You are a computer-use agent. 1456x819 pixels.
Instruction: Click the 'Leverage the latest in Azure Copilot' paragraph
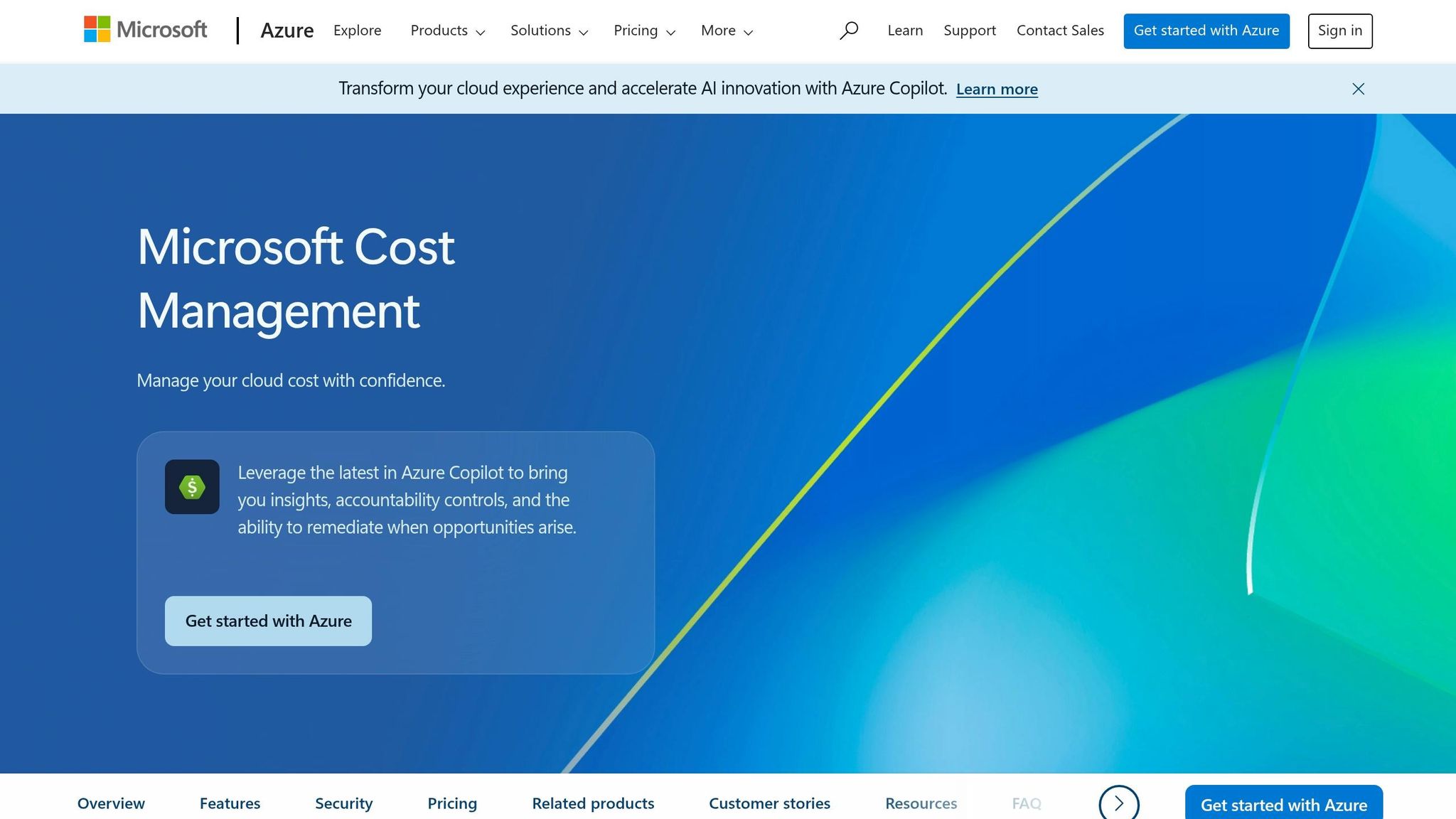pos(407,500)
